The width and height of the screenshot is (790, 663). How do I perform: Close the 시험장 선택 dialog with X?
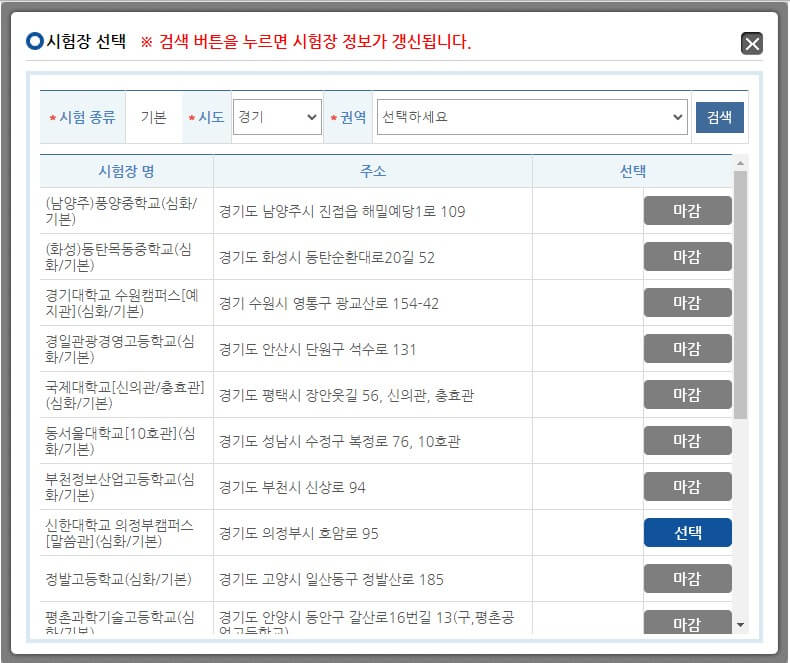(751, 43)
